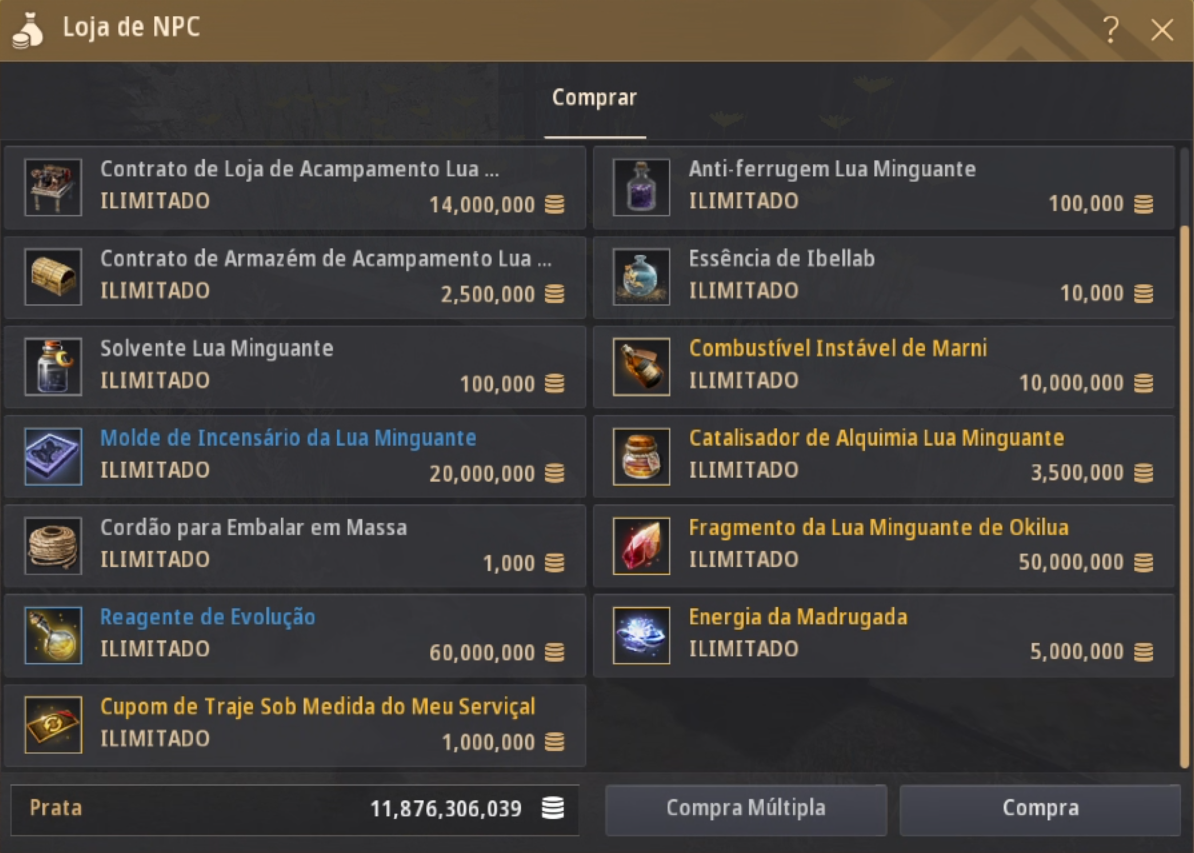Click the Essência de Ibellab flask icon
Image resolution: width=1194 pixels, height=853 pixels.
(641, 277)
